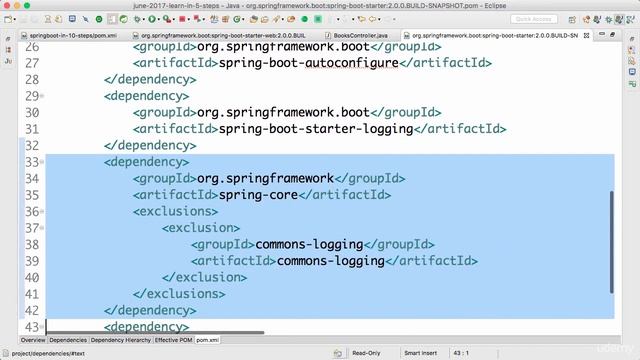Click the green refresh circular icon
Image resolution: width=640 pixels, height=360 pixels.
pos(123,19)
